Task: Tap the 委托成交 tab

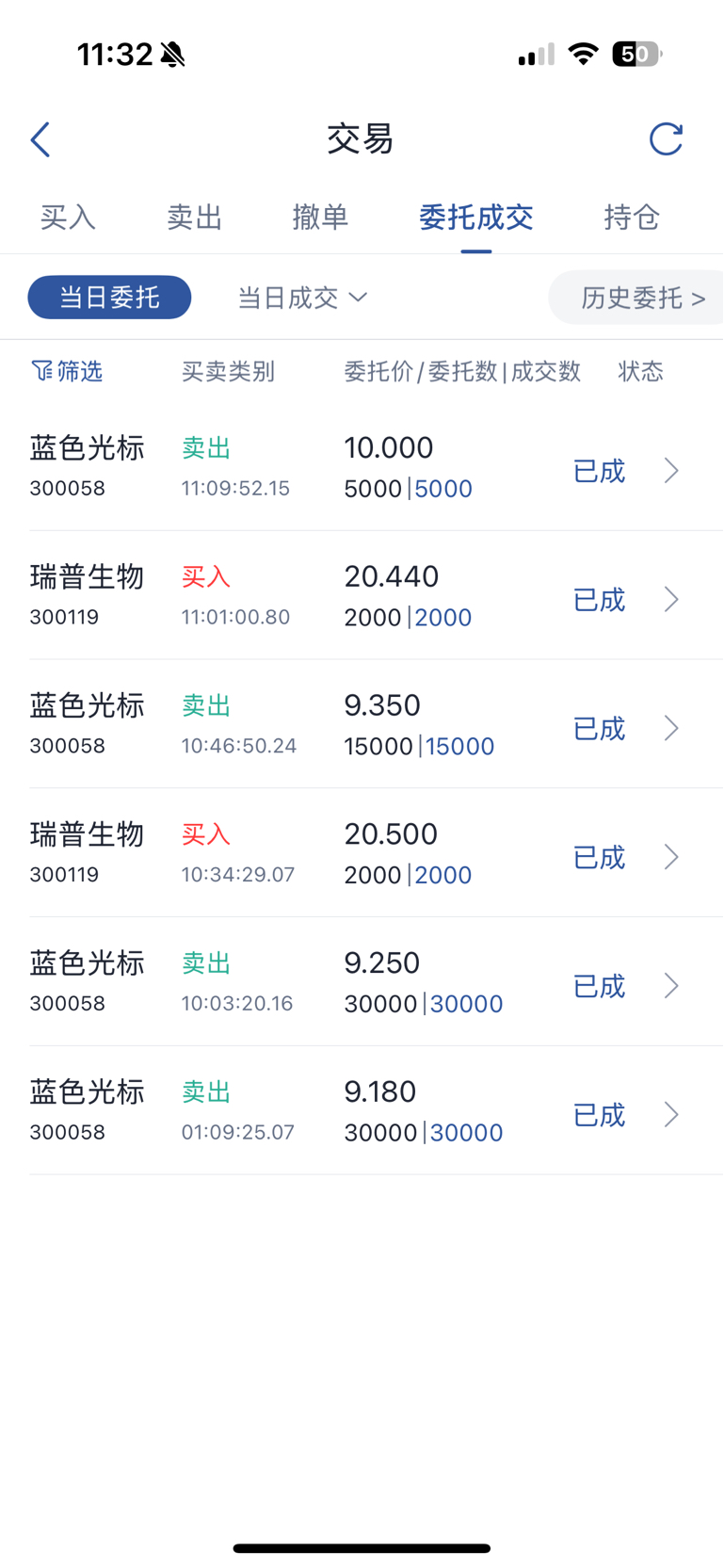Action: (475, 218)
